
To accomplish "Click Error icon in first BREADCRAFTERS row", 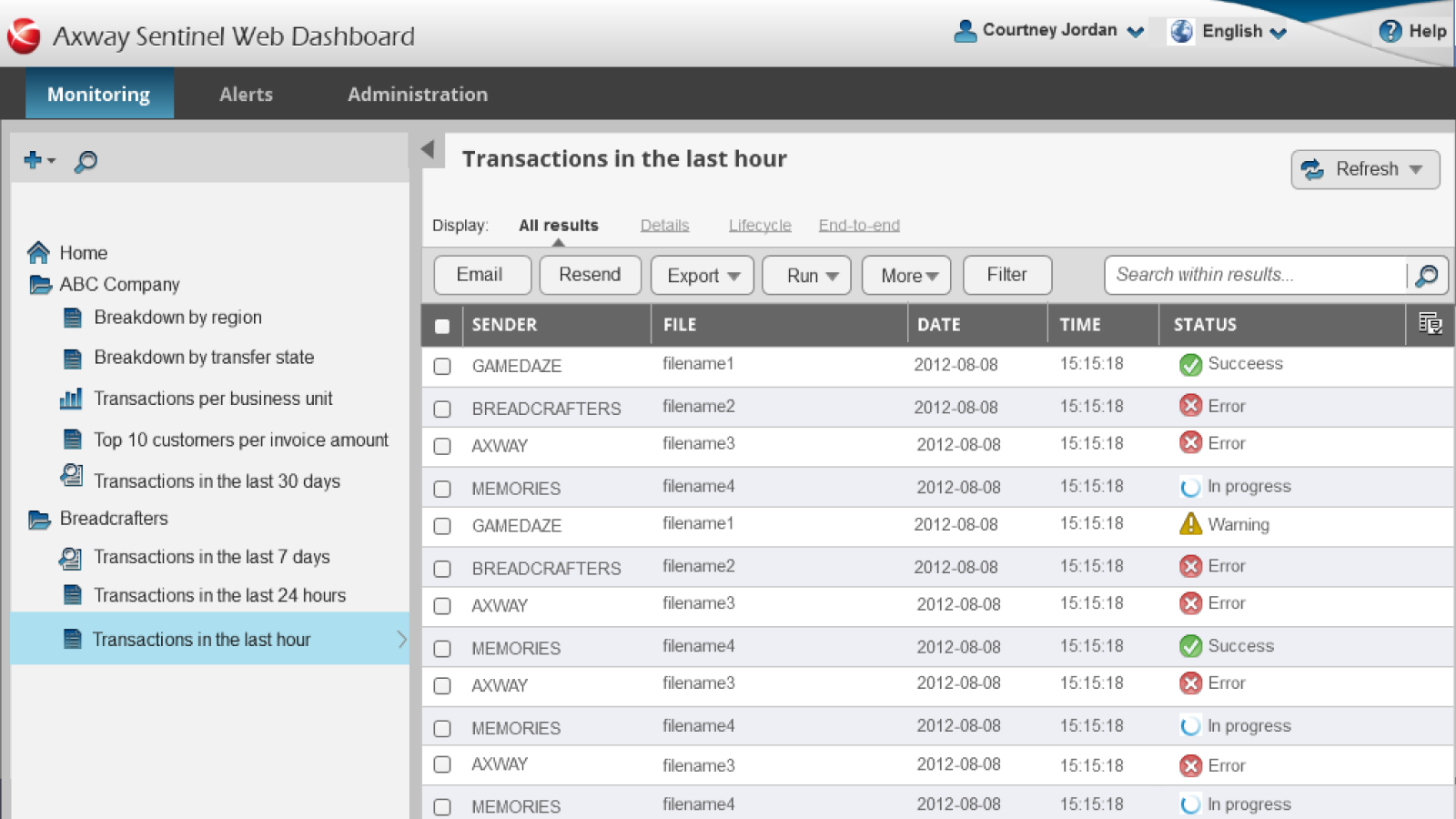I will [1190, 405].
